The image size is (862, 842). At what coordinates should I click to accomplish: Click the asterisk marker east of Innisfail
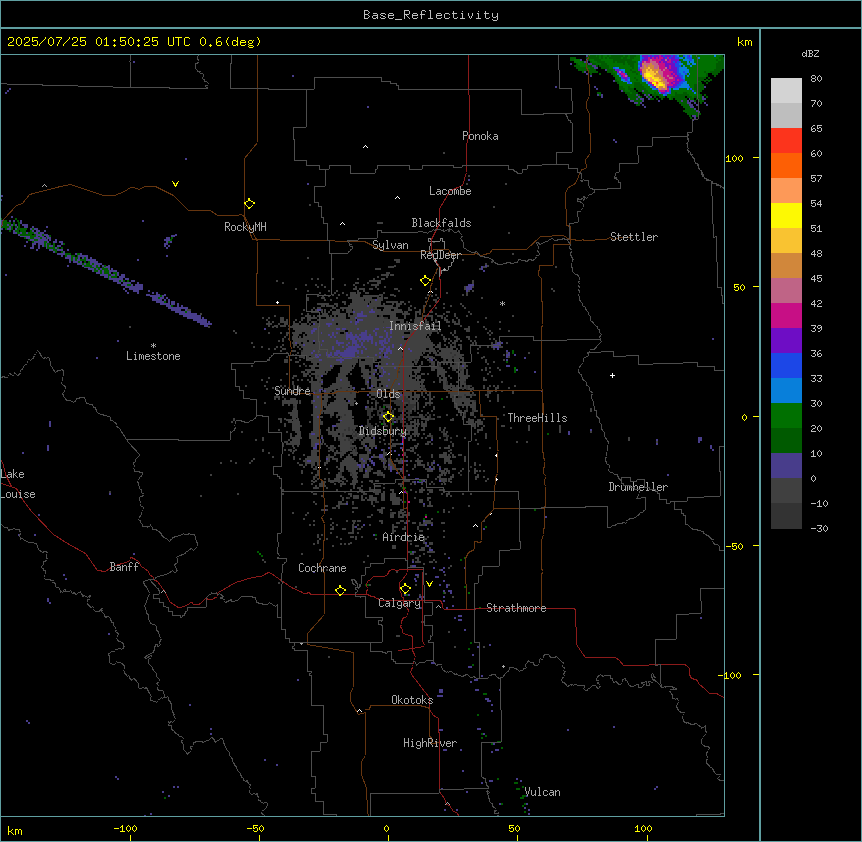point(502,303)
